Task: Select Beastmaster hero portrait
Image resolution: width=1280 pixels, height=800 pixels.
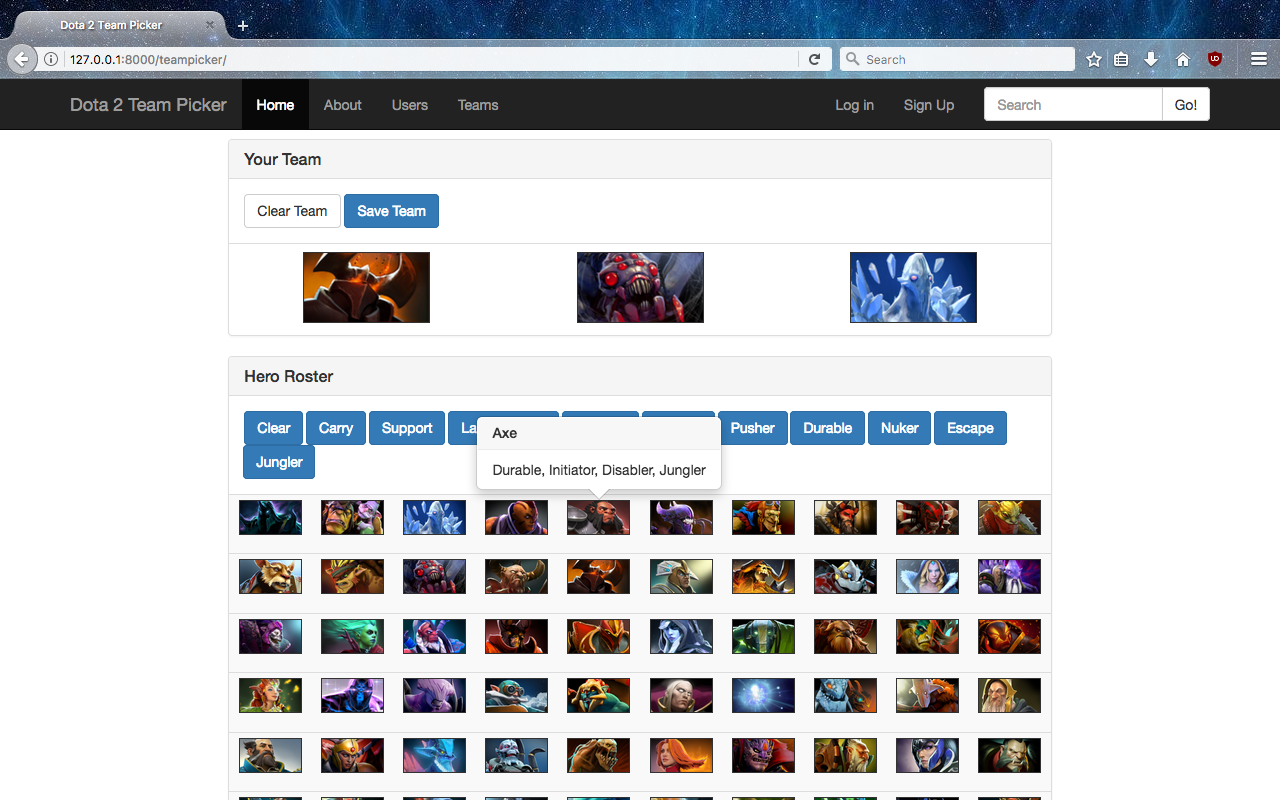Action: (845, 517)
